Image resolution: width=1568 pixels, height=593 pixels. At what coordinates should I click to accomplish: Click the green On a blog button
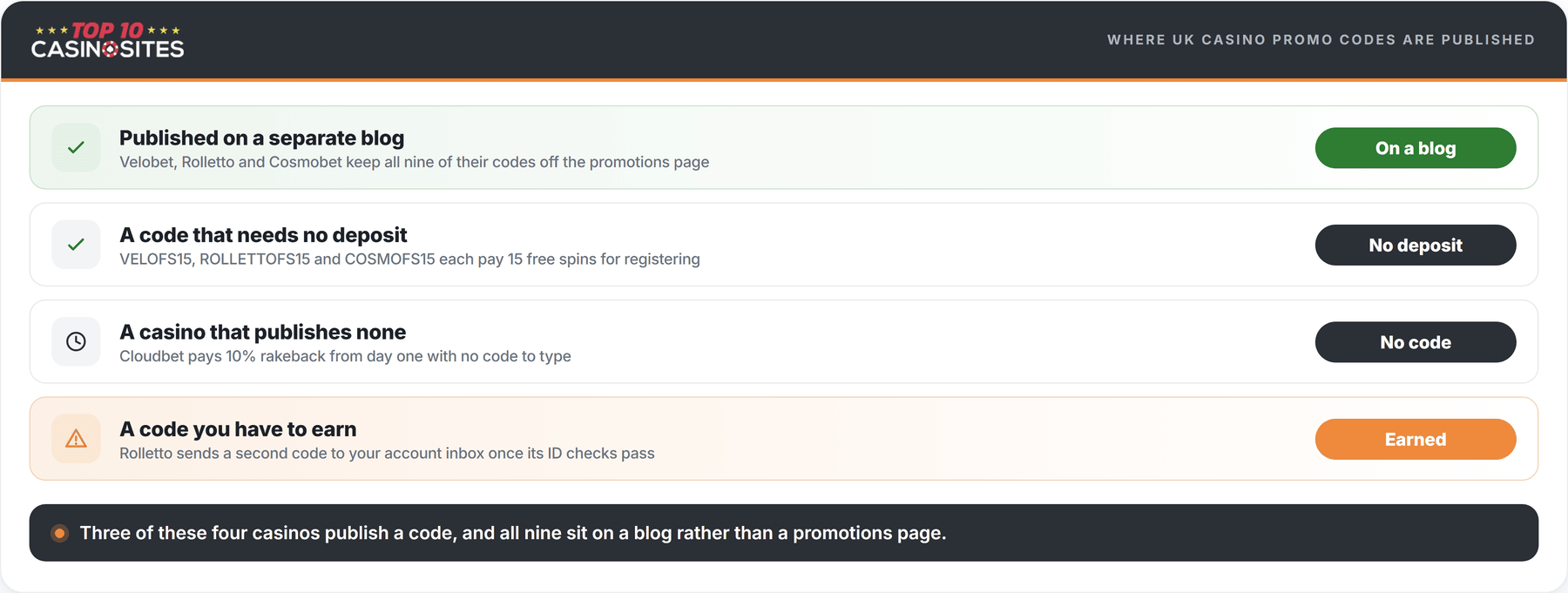click(x=1416, y=148)
